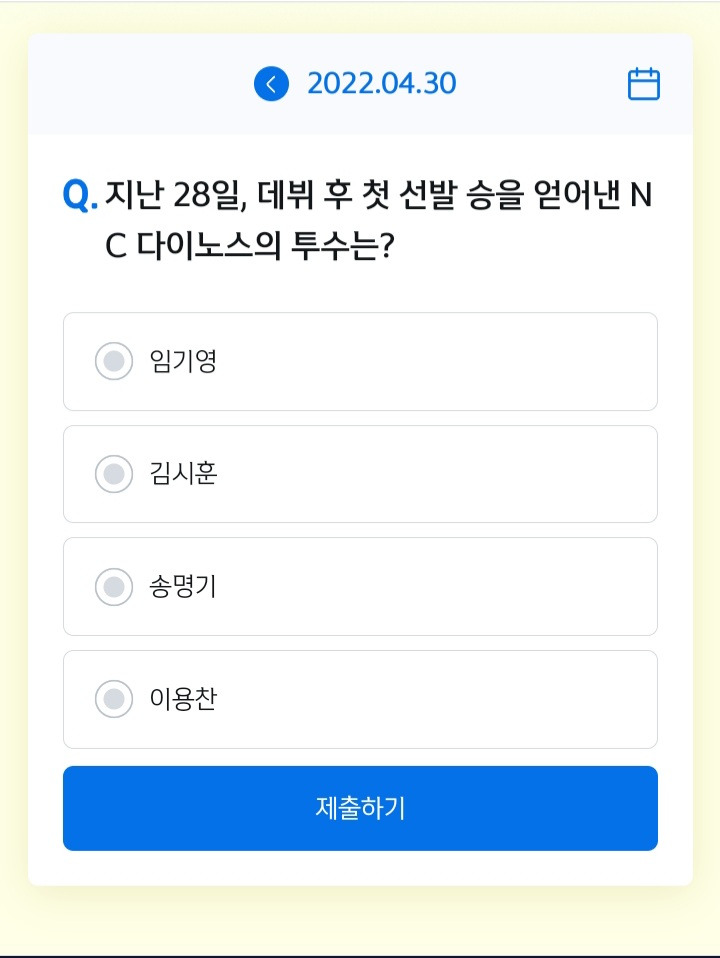The height and width of the screenshot is (958, 720).
Task: Submit answer with 제출하기 button
Action: click(x=361, y=808)
